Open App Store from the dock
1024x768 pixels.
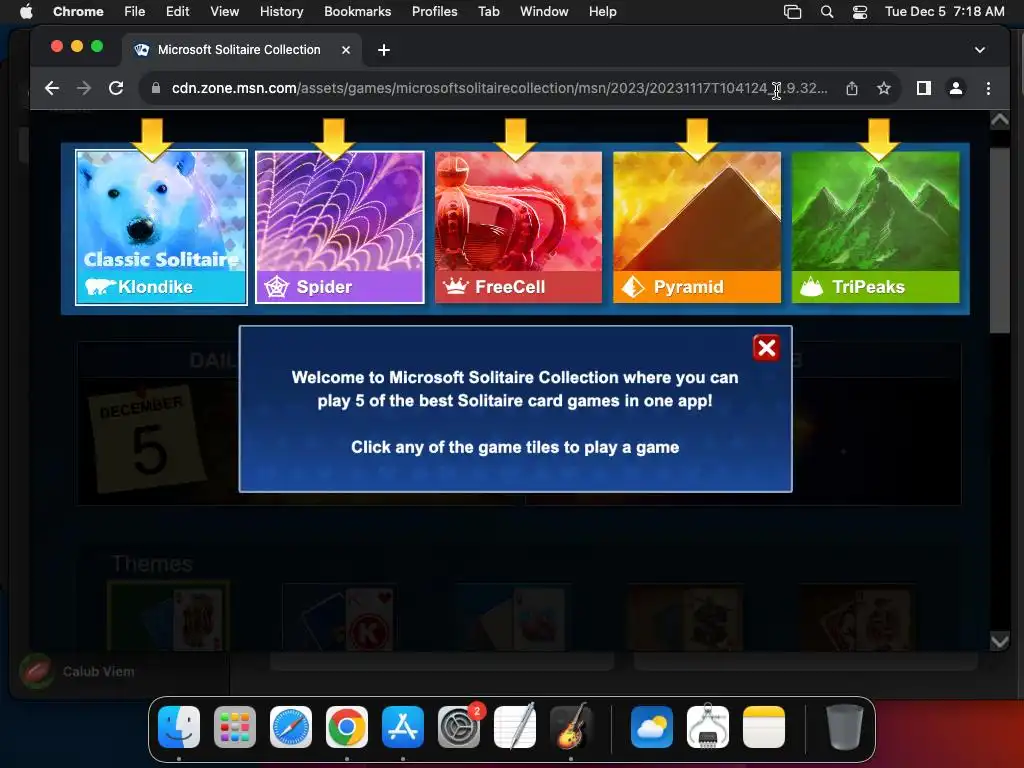[x=403, y=727]
